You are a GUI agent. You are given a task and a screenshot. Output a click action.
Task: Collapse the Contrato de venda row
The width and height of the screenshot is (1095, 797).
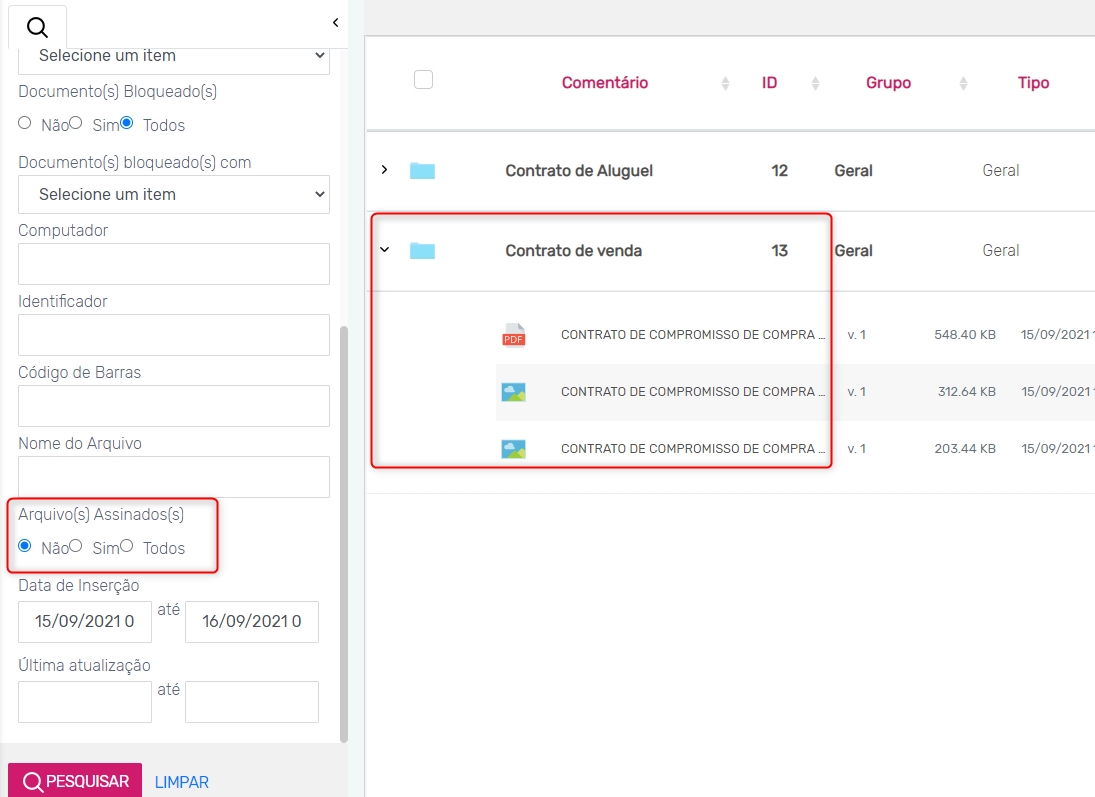point(384,250)
